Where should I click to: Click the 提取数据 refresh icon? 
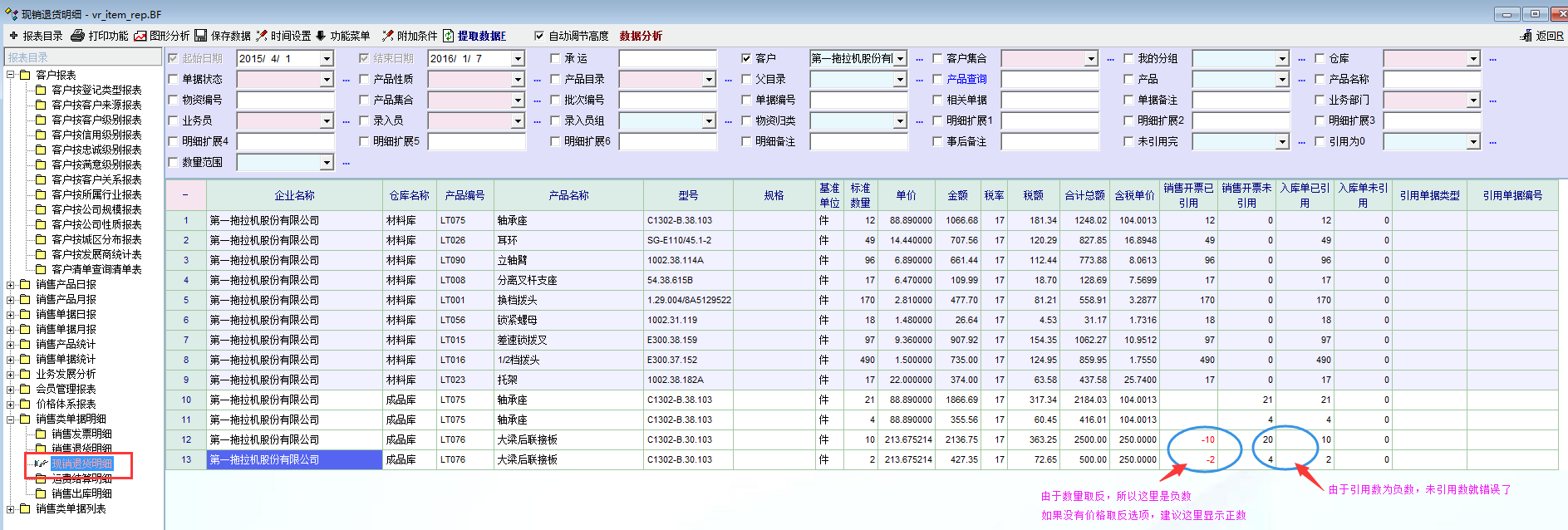[449, 36]
